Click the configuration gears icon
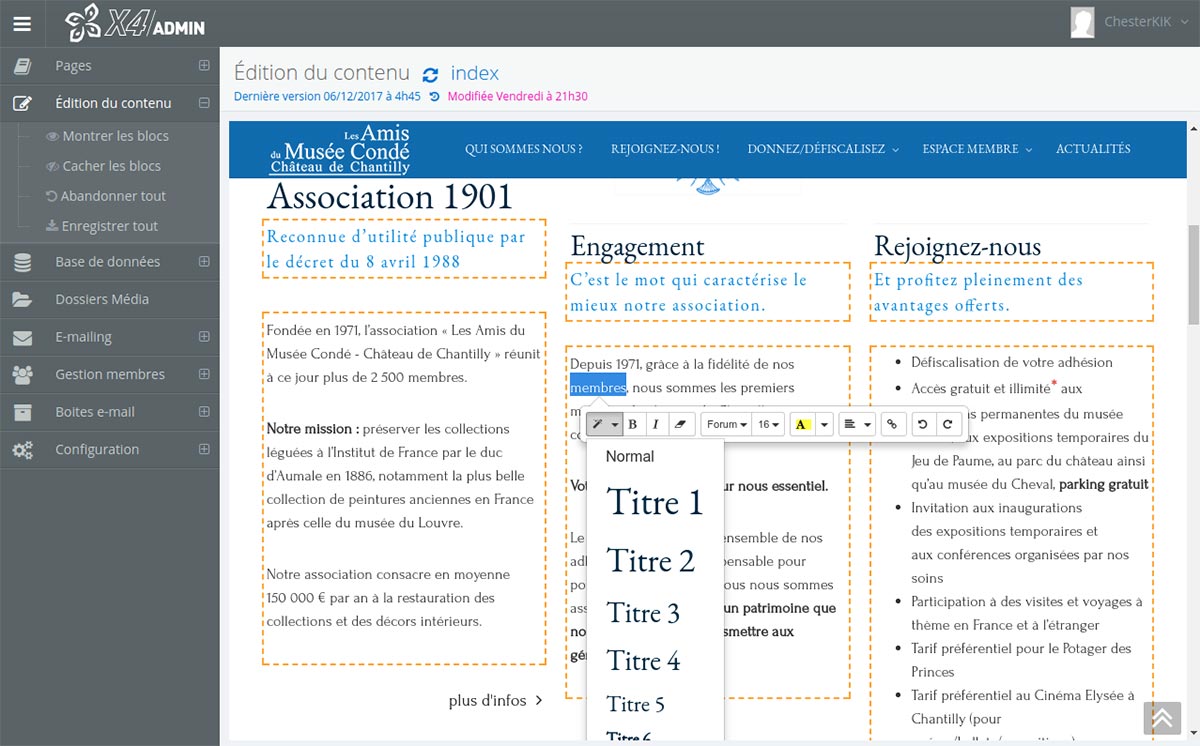Screen dimensions: 1200x746 tap(22, 450)
